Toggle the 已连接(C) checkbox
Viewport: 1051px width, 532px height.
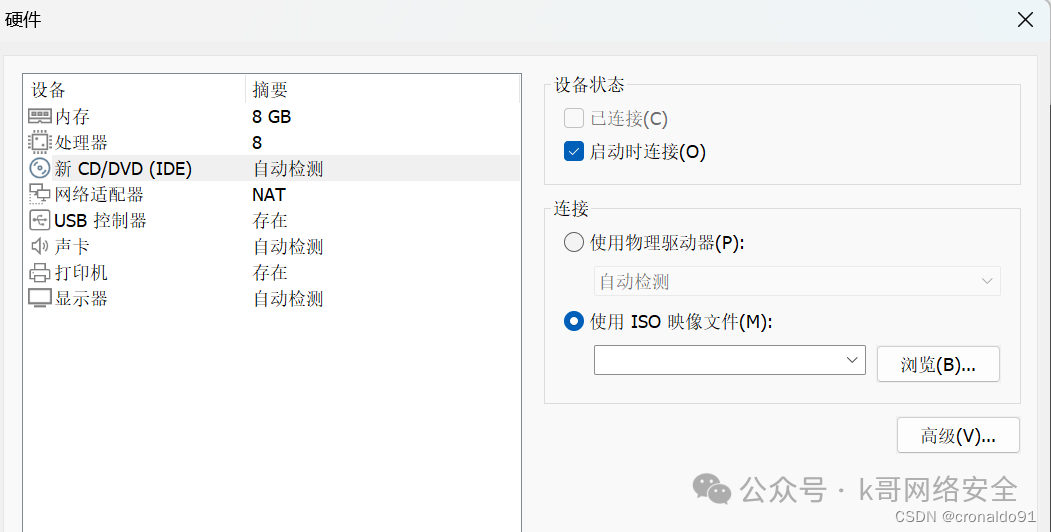tap(574, 119)
